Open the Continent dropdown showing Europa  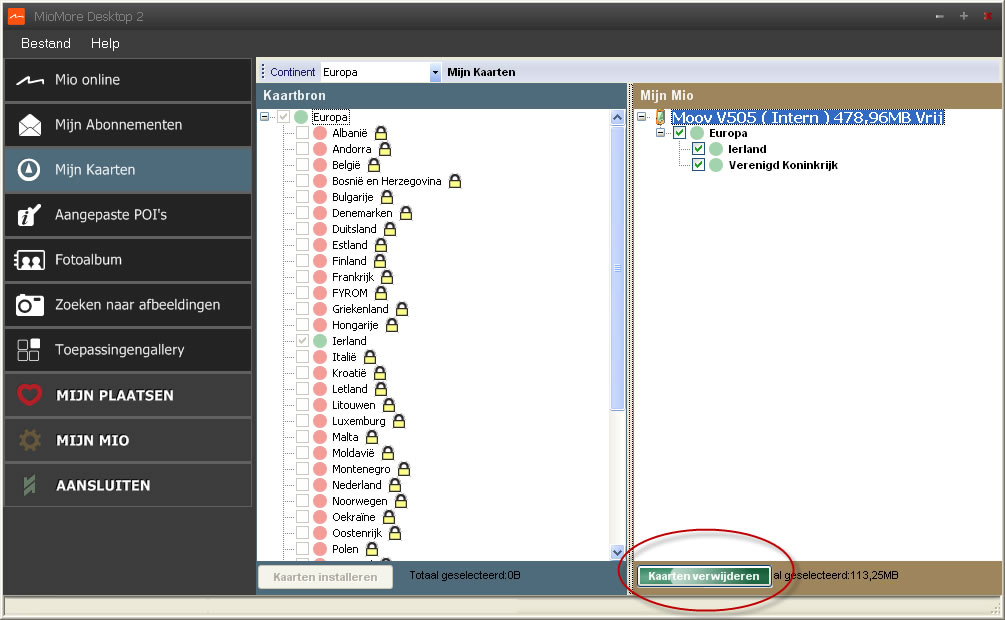pyautogui.click(x=435, y=72)
